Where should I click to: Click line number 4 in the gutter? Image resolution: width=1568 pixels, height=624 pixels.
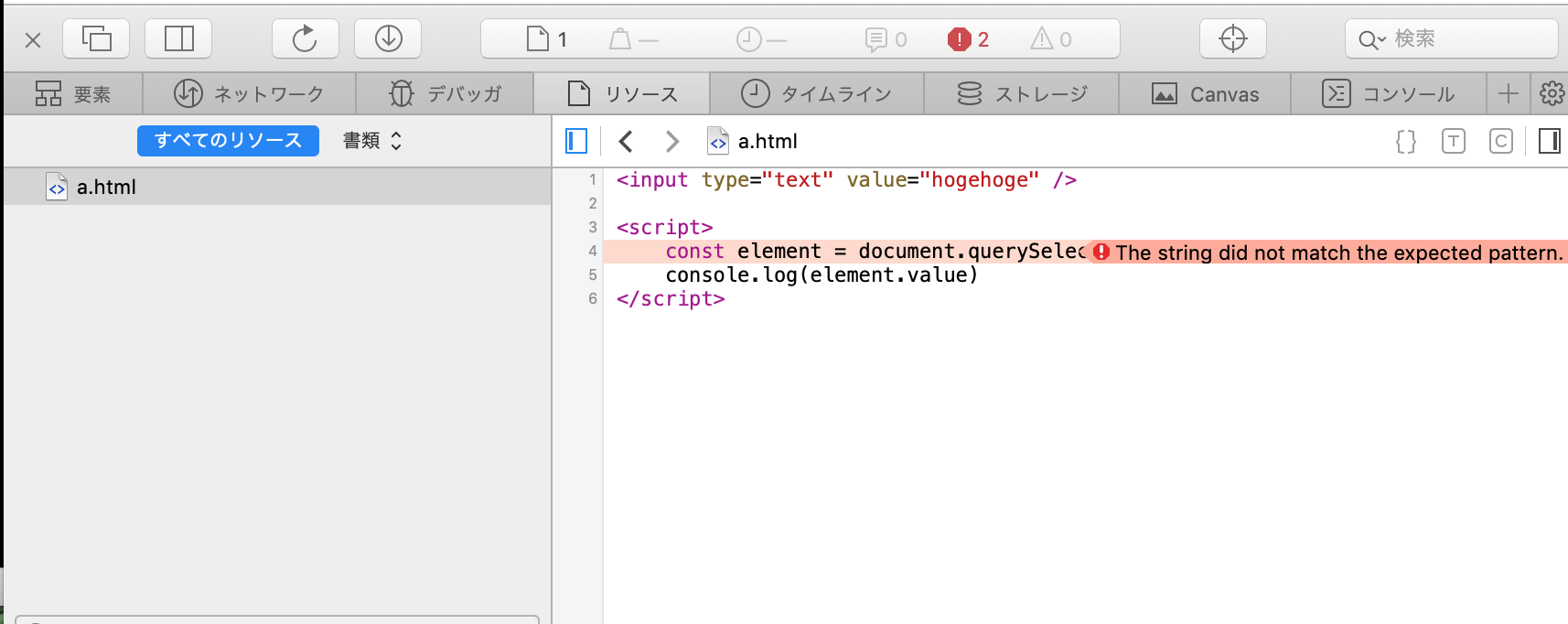click(x=593, y=251)
